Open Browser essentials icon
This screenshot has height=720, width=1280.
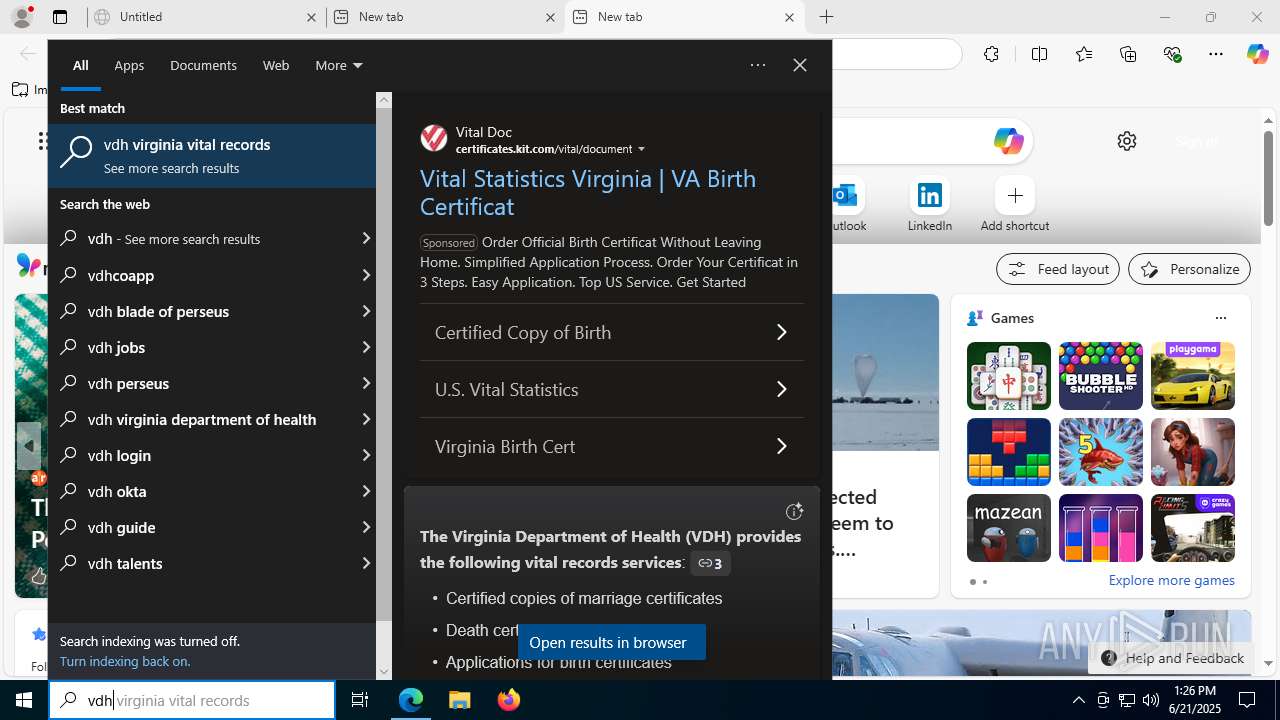click(1173, 54)
